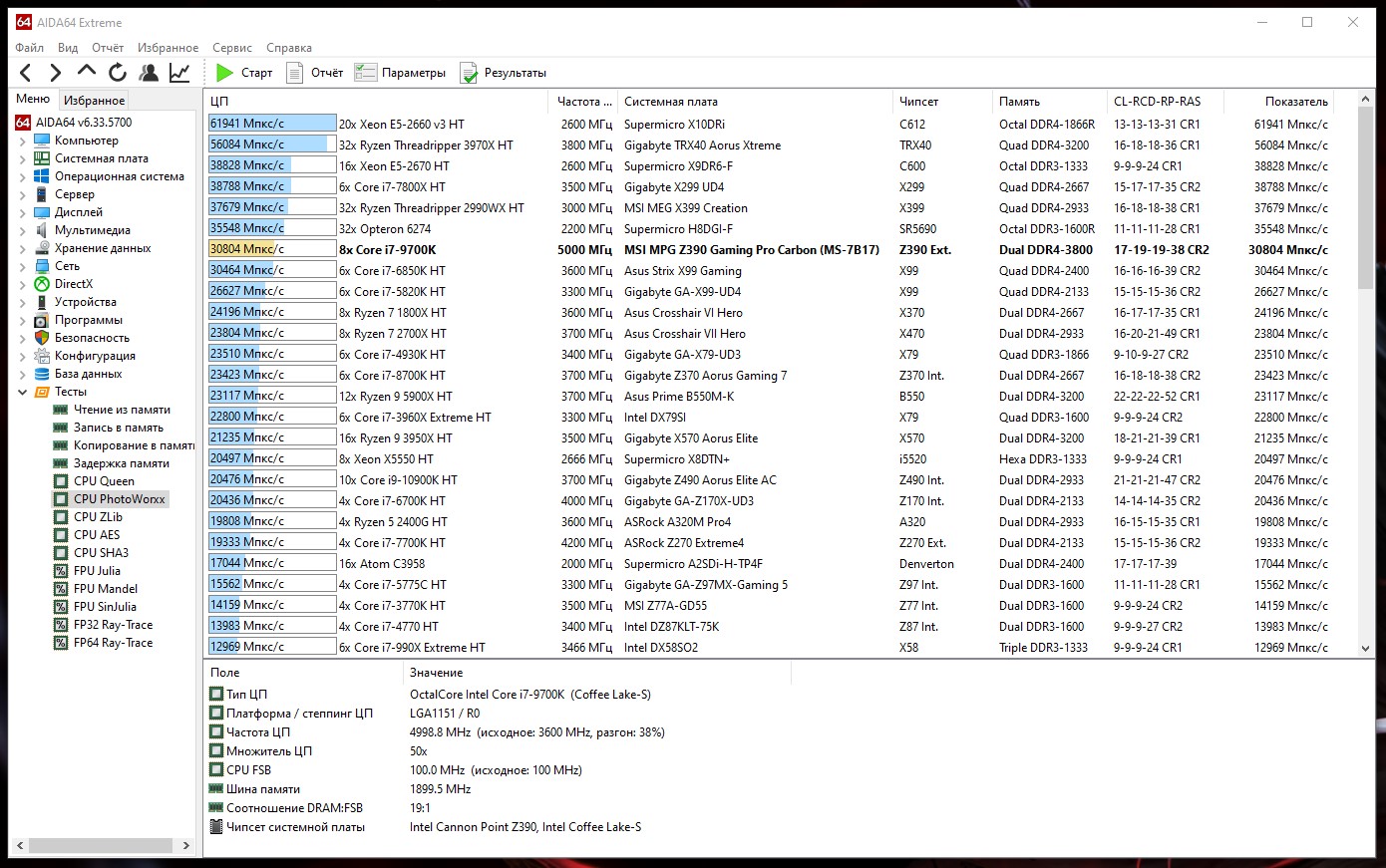Click the up-level arrow toolbar icon
The width and height of the screenshot is (1386, 868).
87,72
